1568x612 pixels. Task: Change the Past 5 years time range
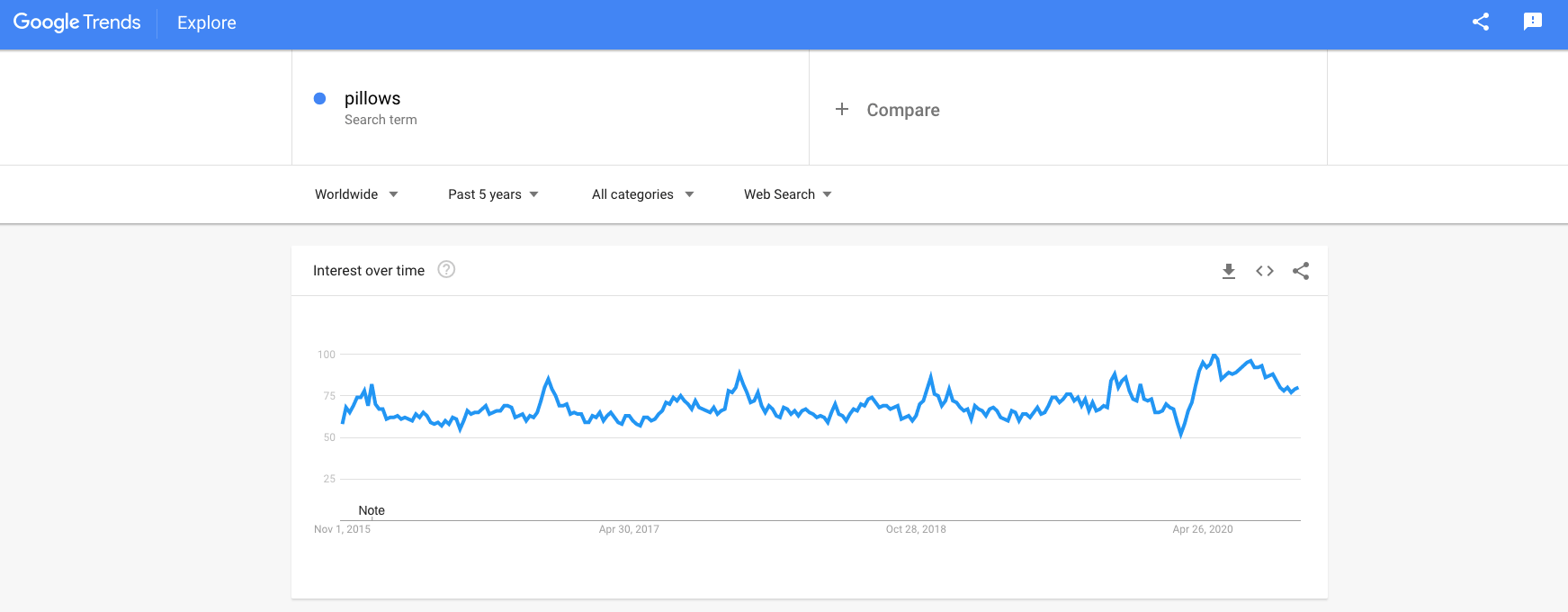coord(492,193)
